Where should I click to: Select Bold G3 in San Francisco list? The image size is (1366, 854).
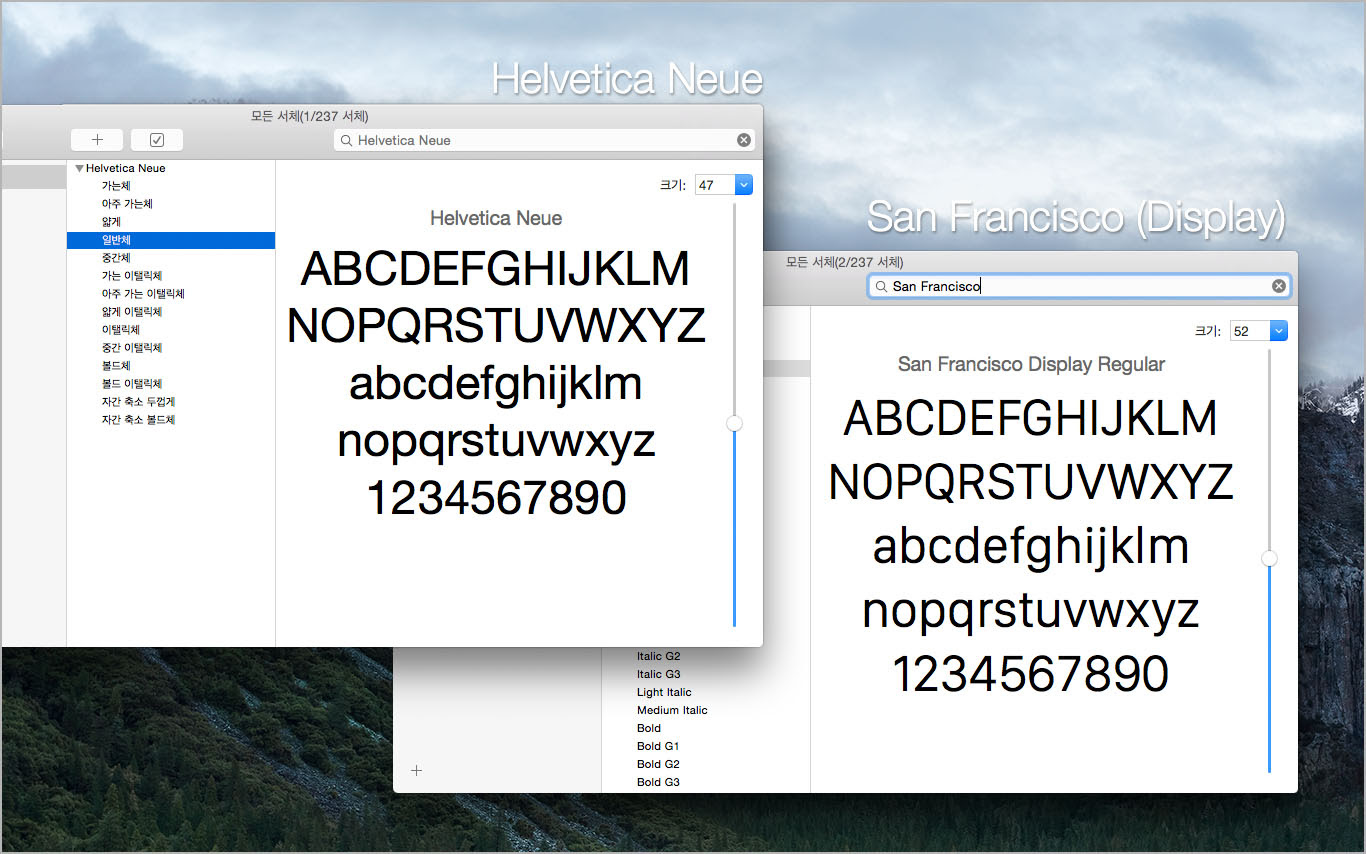[x=658, y=782]
